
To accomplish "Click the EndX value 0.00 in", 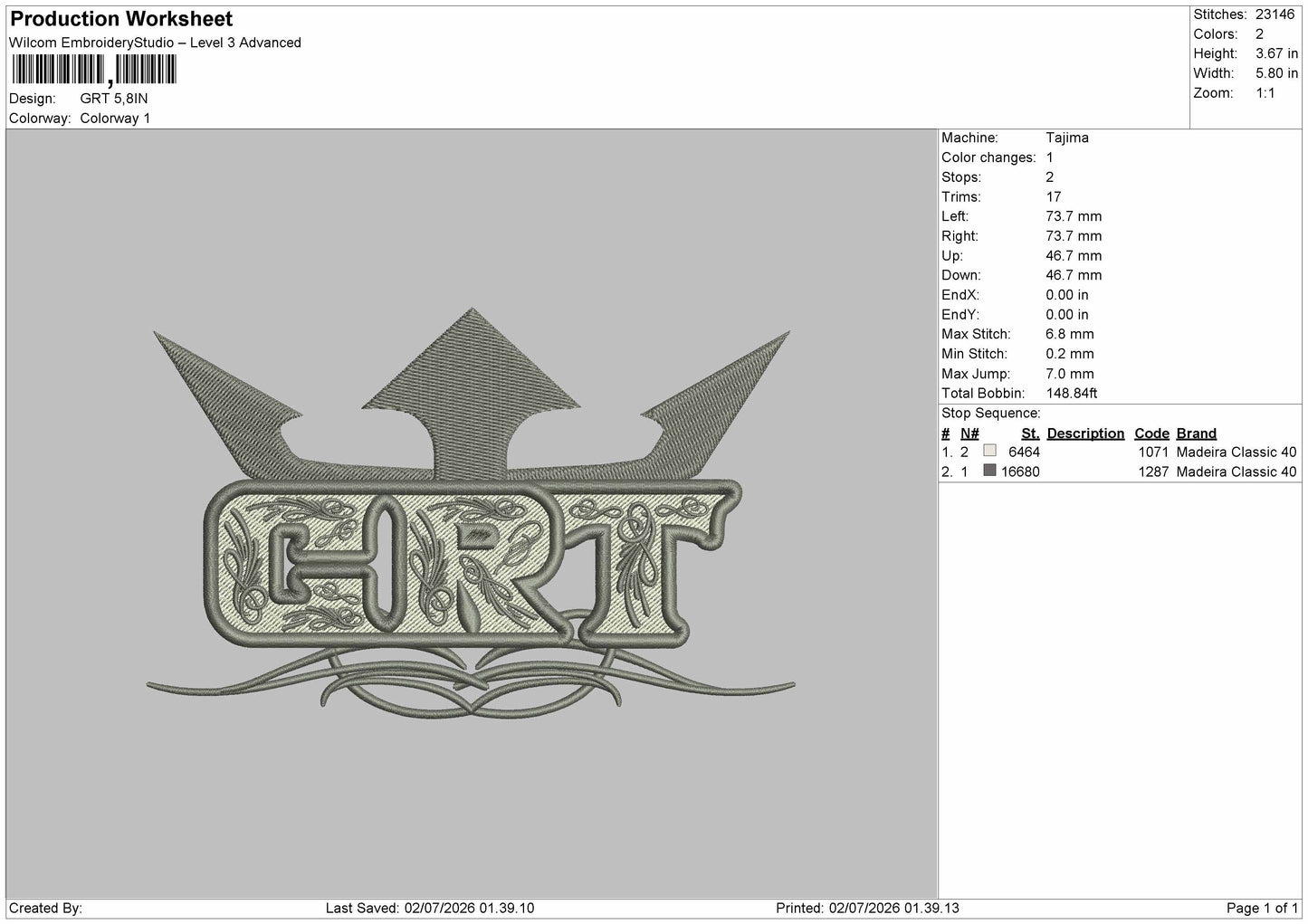I will coord(1067,295).
